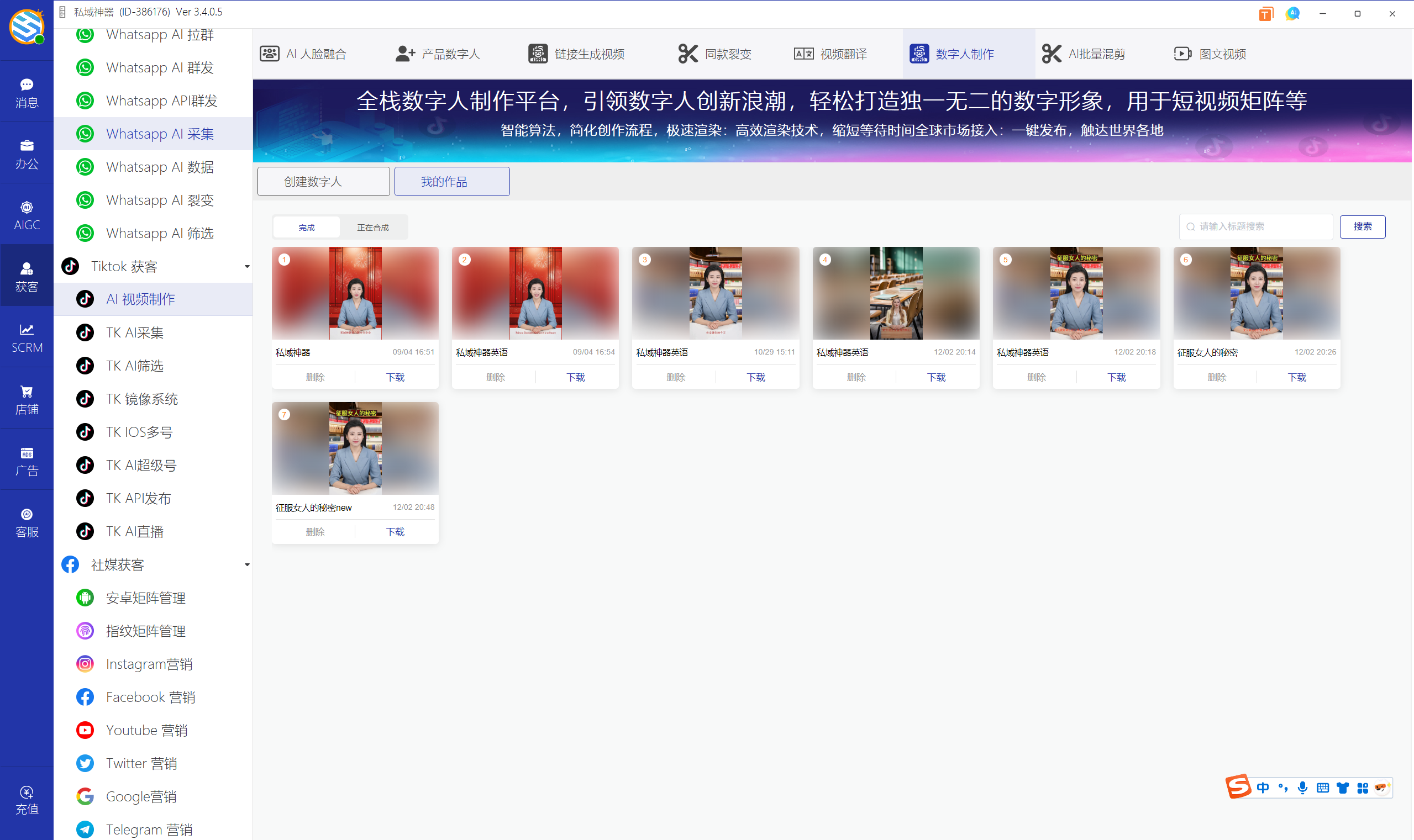Open the 视频翻译 tab
Viewport: 1414px width, 840px height.
(830, 54)
